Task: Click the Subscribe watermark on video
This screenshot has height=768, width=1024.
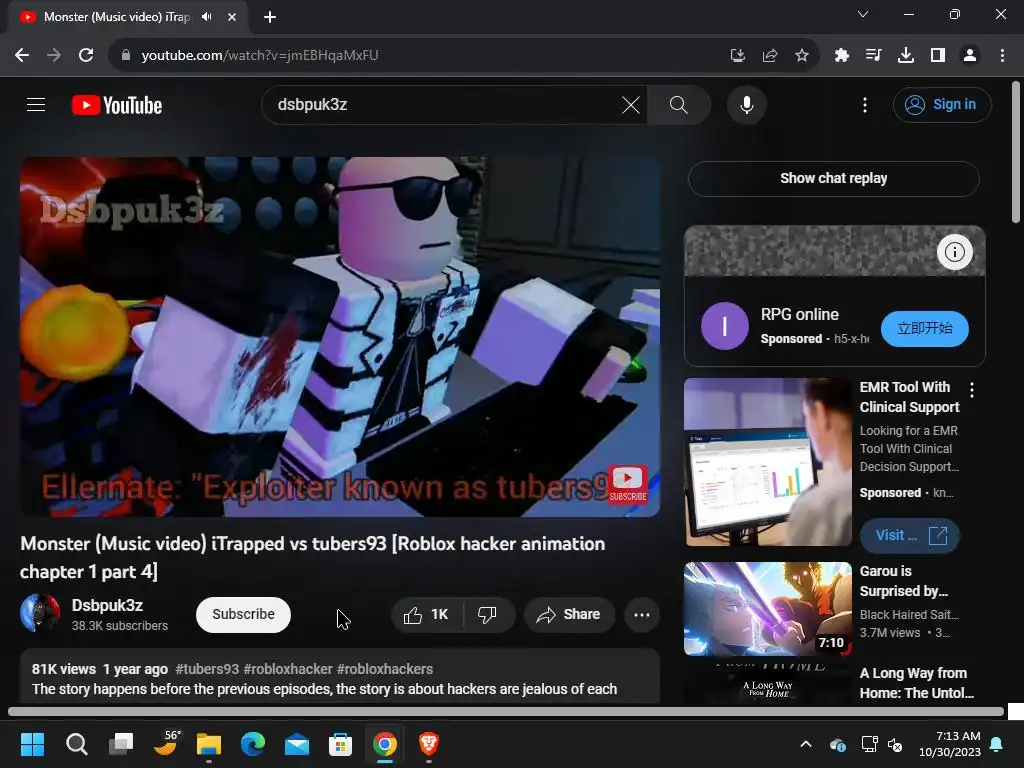Action: [628, 484]
